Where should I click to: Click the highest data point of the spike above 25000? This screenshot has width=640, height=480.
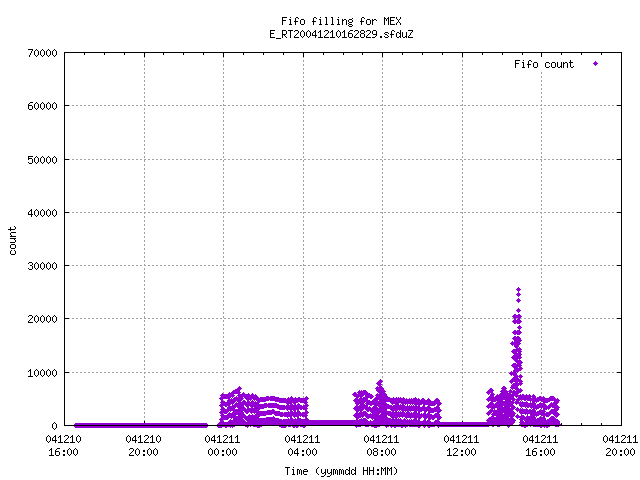(x=518, y=290)
